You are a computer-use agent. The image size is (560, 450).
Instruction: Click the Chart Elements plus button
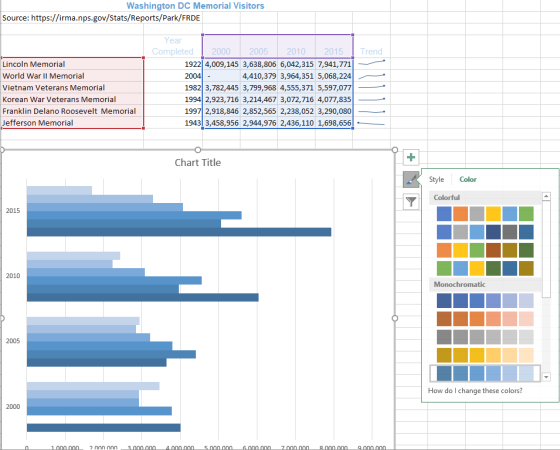coord(411,157)
